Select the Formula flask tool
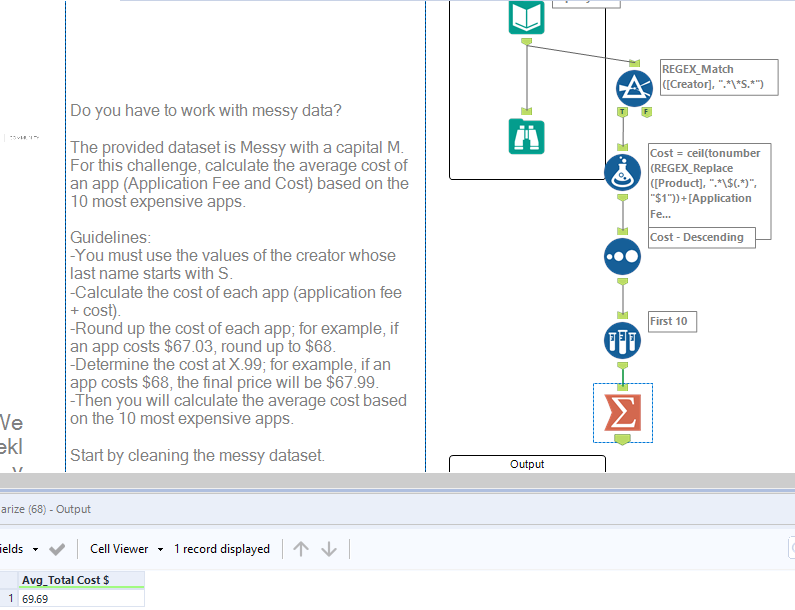The width and height of the screenshot is (795, 610). tap(623, 173)
